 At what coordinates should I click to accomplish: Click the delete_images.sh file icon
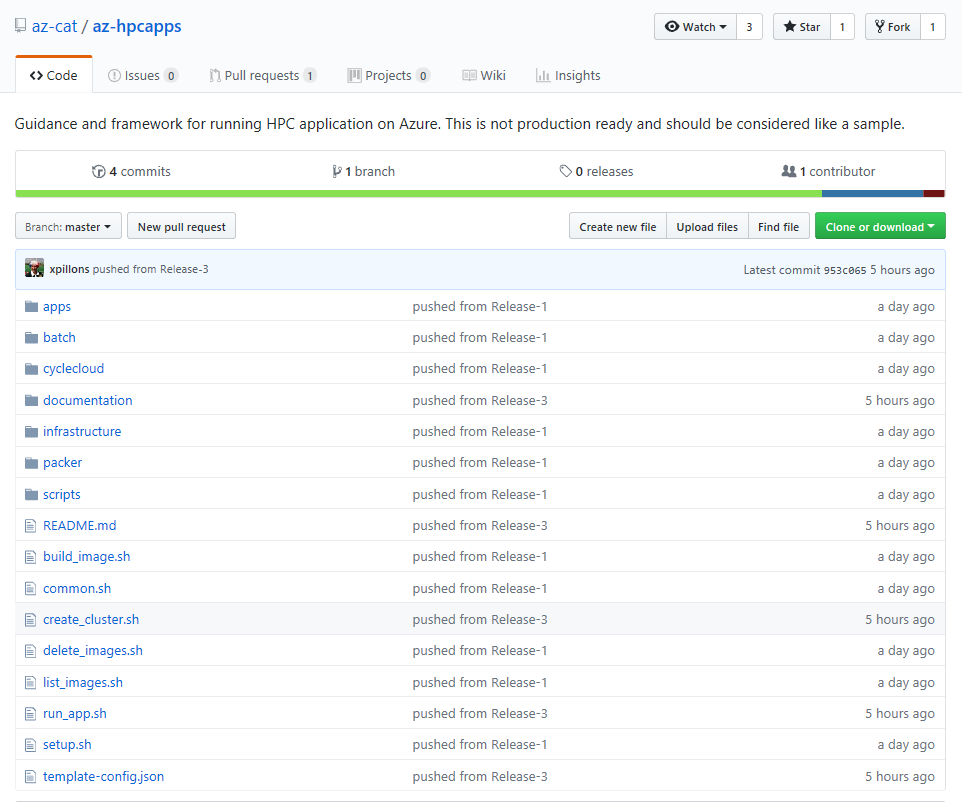click(31, 651)
